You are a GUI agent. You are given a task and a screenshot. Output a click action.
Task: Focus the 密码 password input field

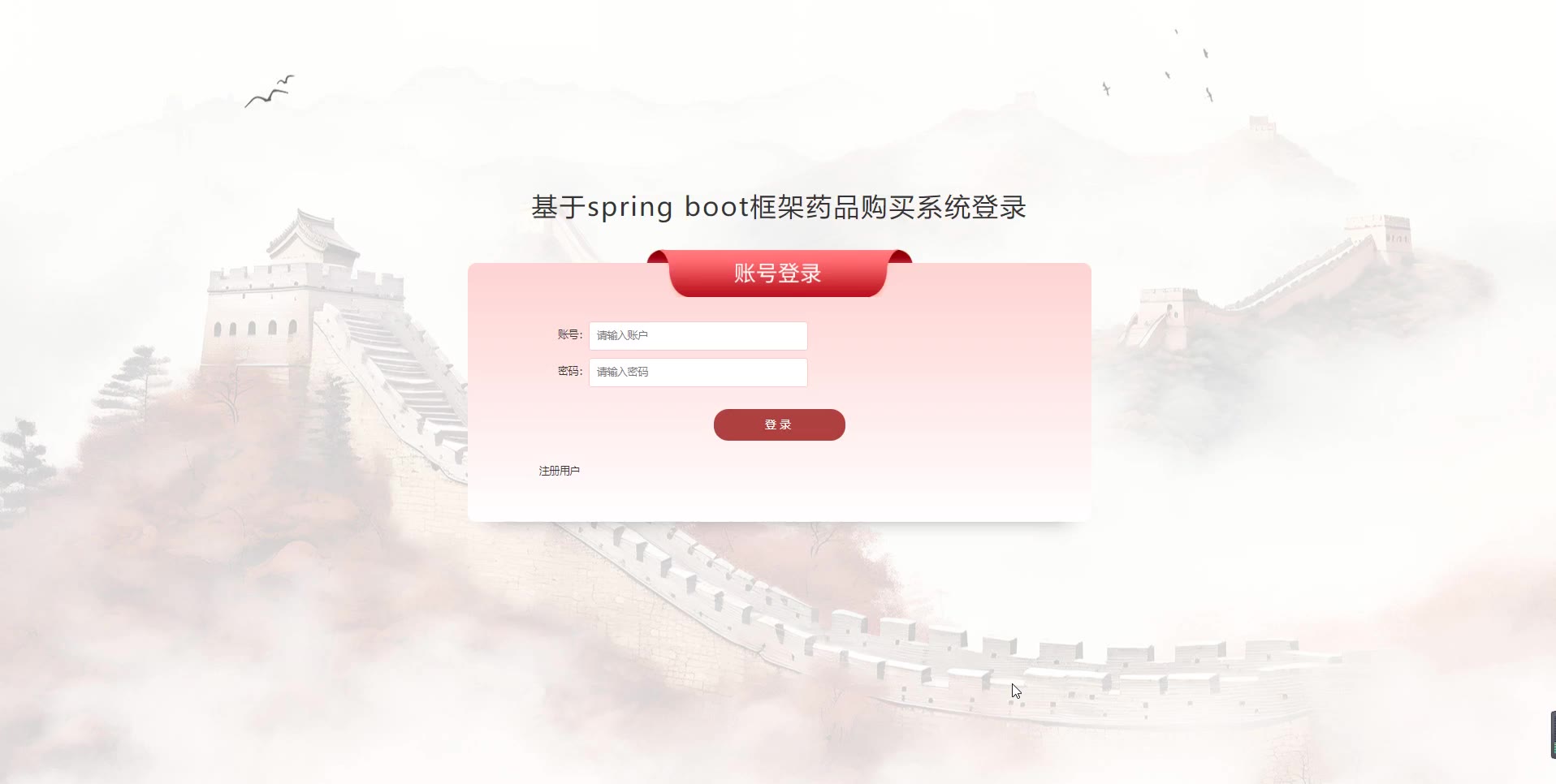698,372
